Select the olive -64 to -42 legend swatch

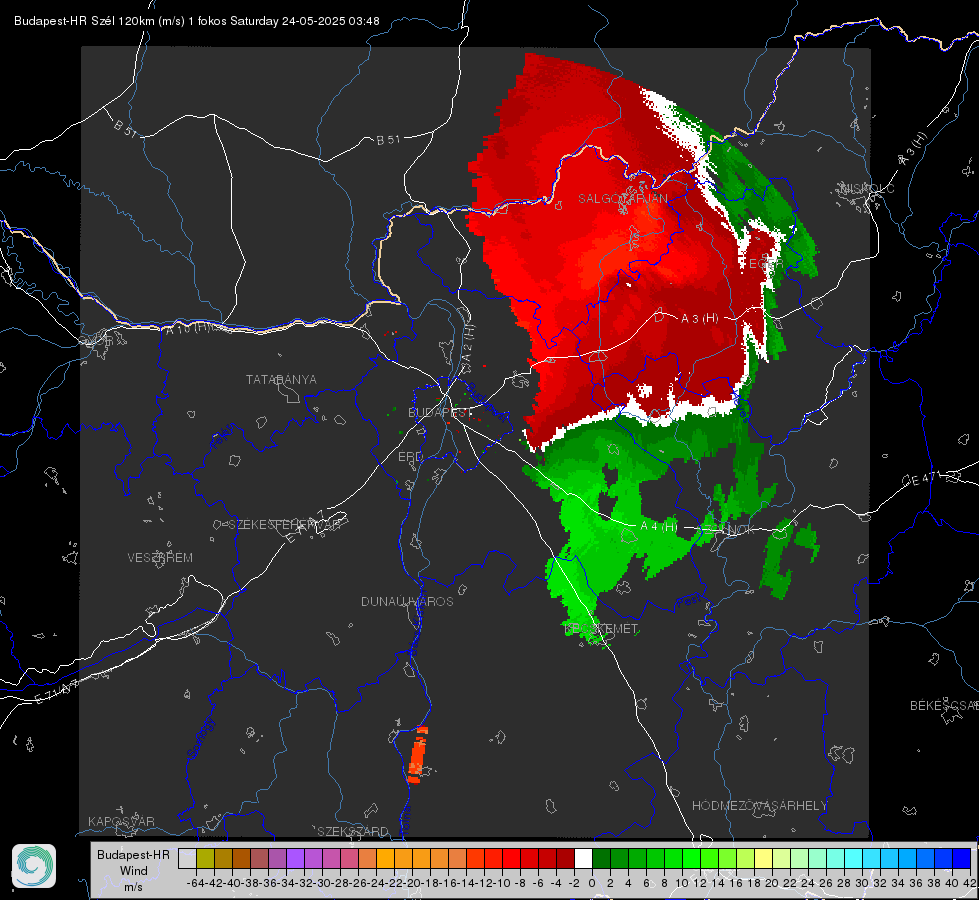point(205,858)
